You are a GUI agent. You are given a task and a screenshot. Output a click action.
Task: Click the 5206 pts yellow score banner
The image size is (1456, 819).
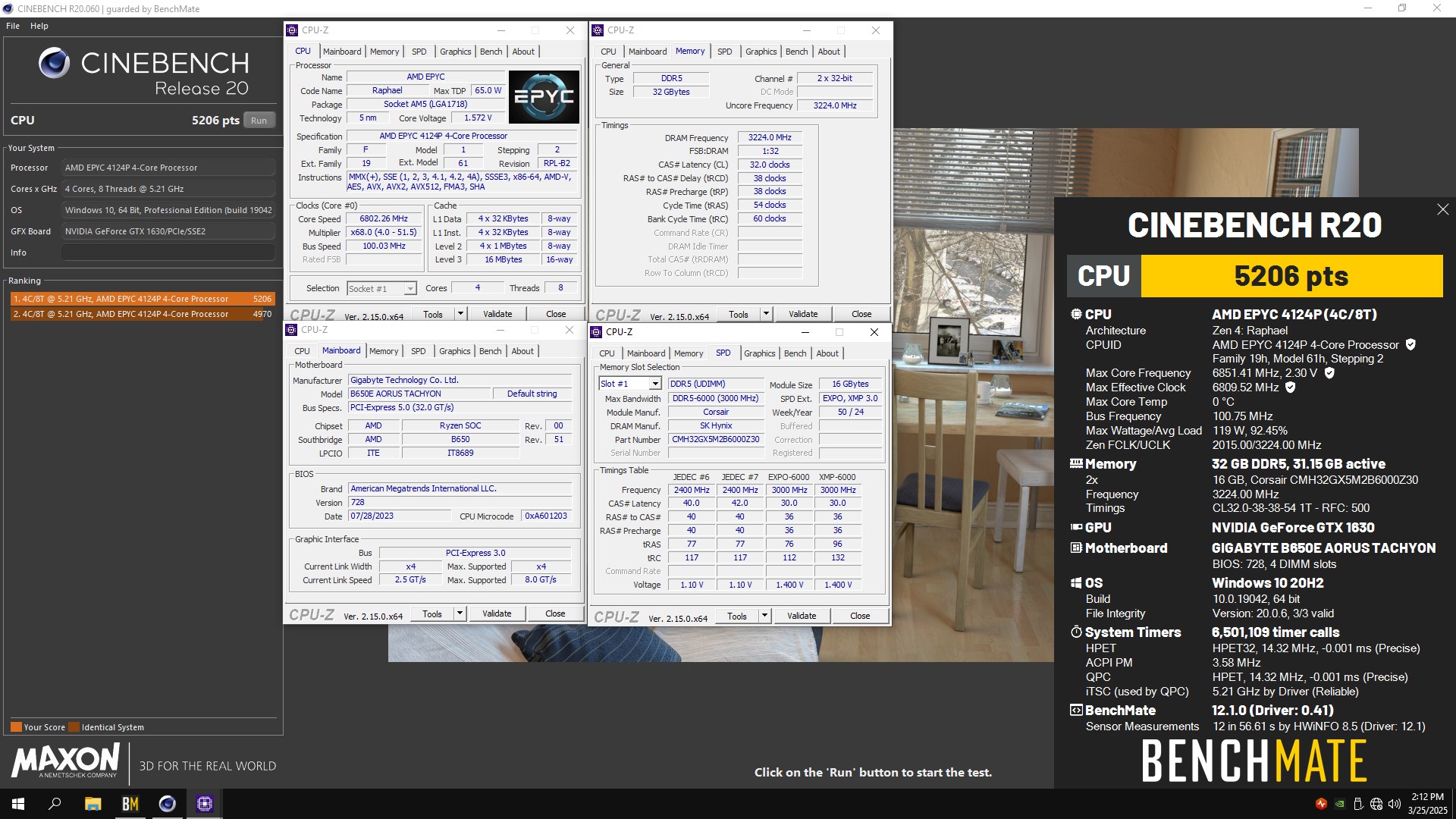click(x=1291, y=276)
